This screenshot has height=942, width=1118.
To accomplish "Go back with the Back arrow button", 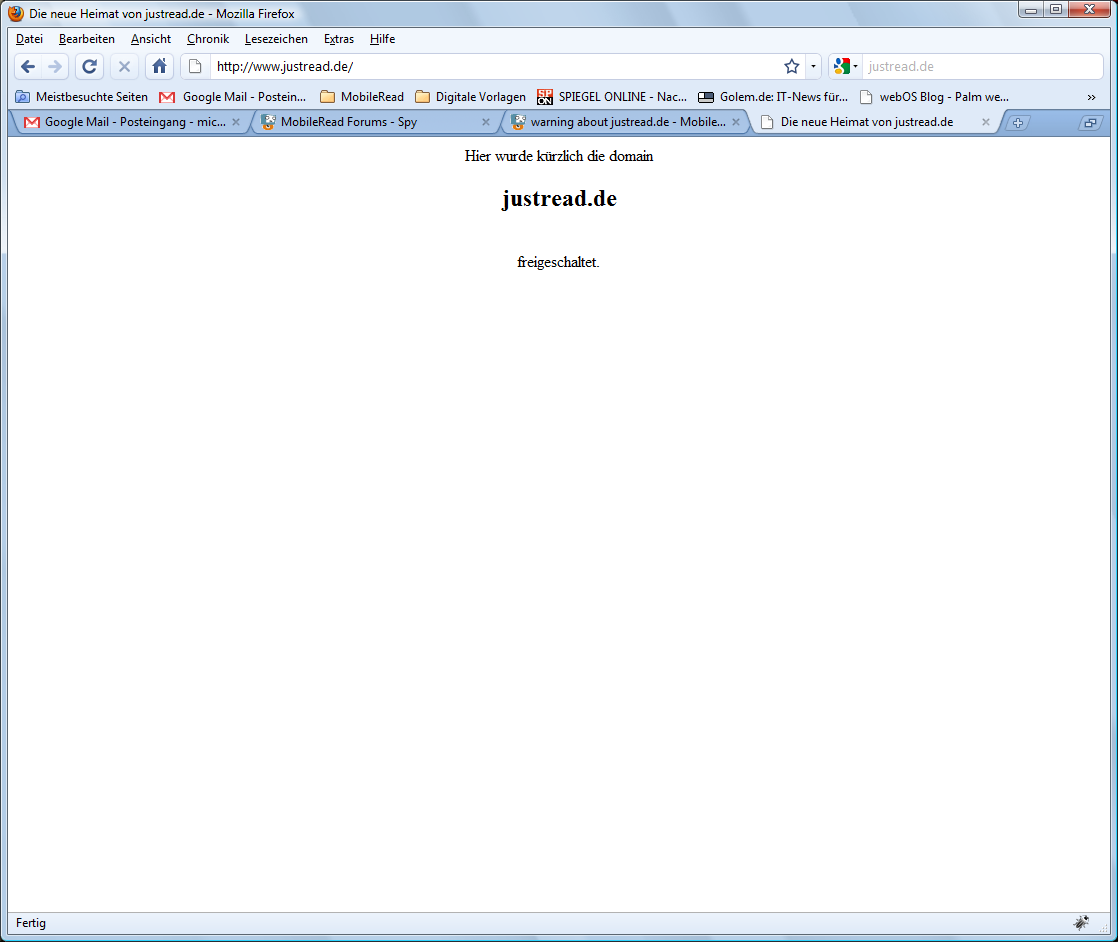I will tap(28, 67).
